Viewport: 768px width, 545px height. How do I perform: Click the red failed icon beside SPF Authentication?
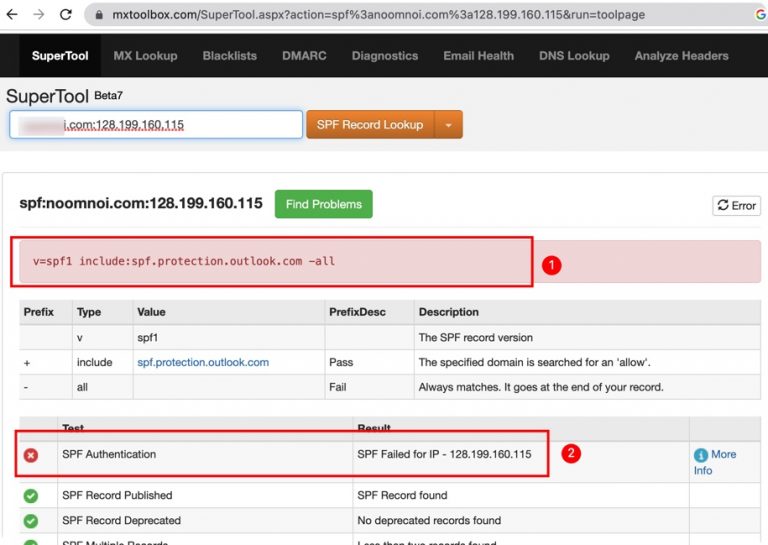(31, 454)
